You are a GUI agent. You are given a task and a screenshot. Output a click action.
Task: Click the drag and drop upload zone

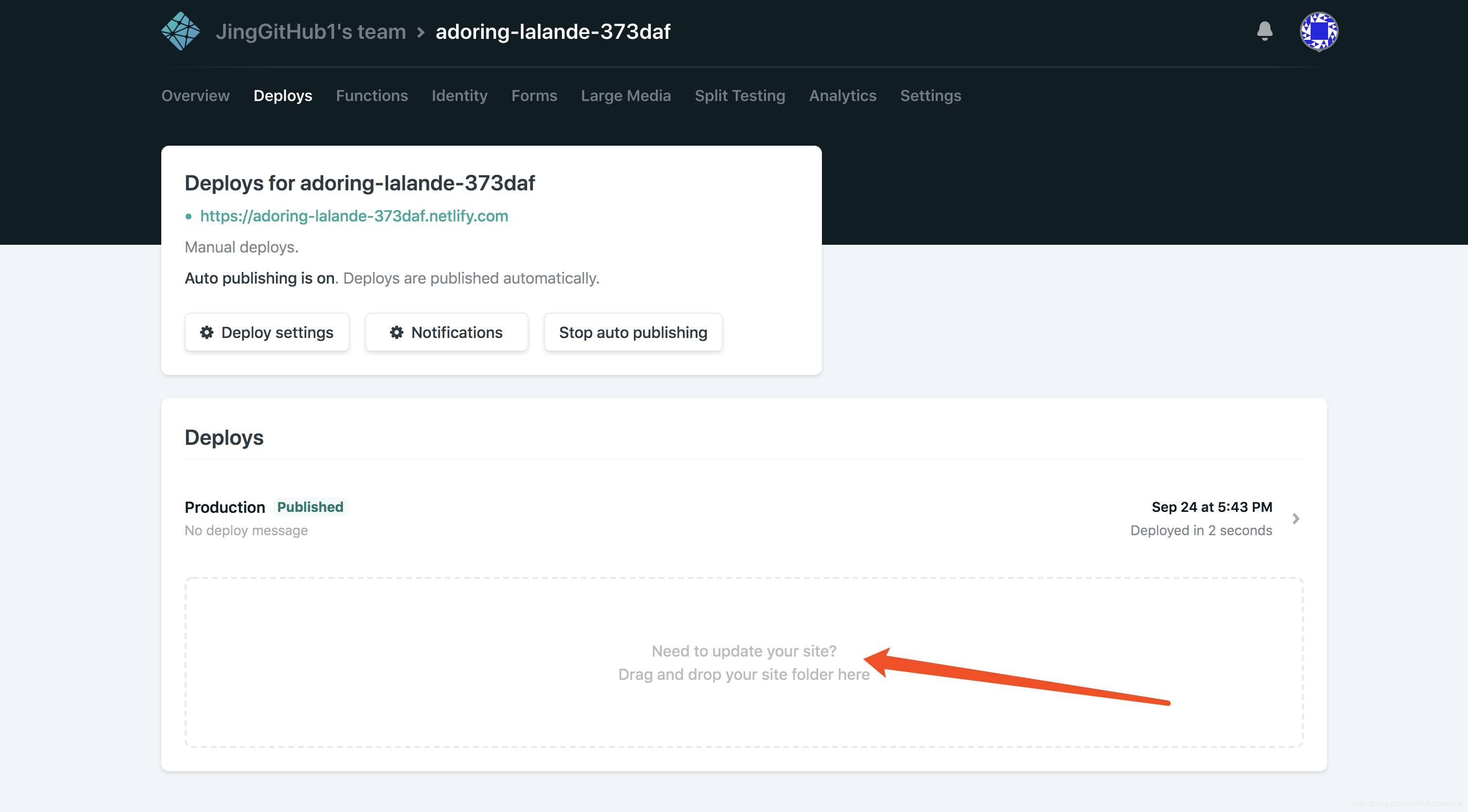(x=743, y=662)
